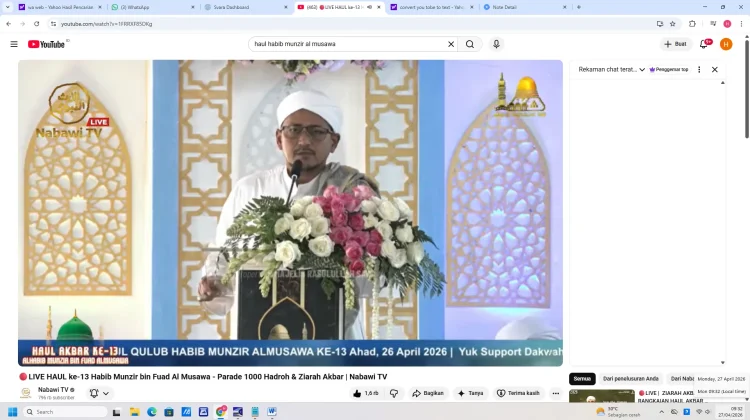750x420 pixels.
Task: Switch to convert you tube to text tab
Action: [432, 7]
